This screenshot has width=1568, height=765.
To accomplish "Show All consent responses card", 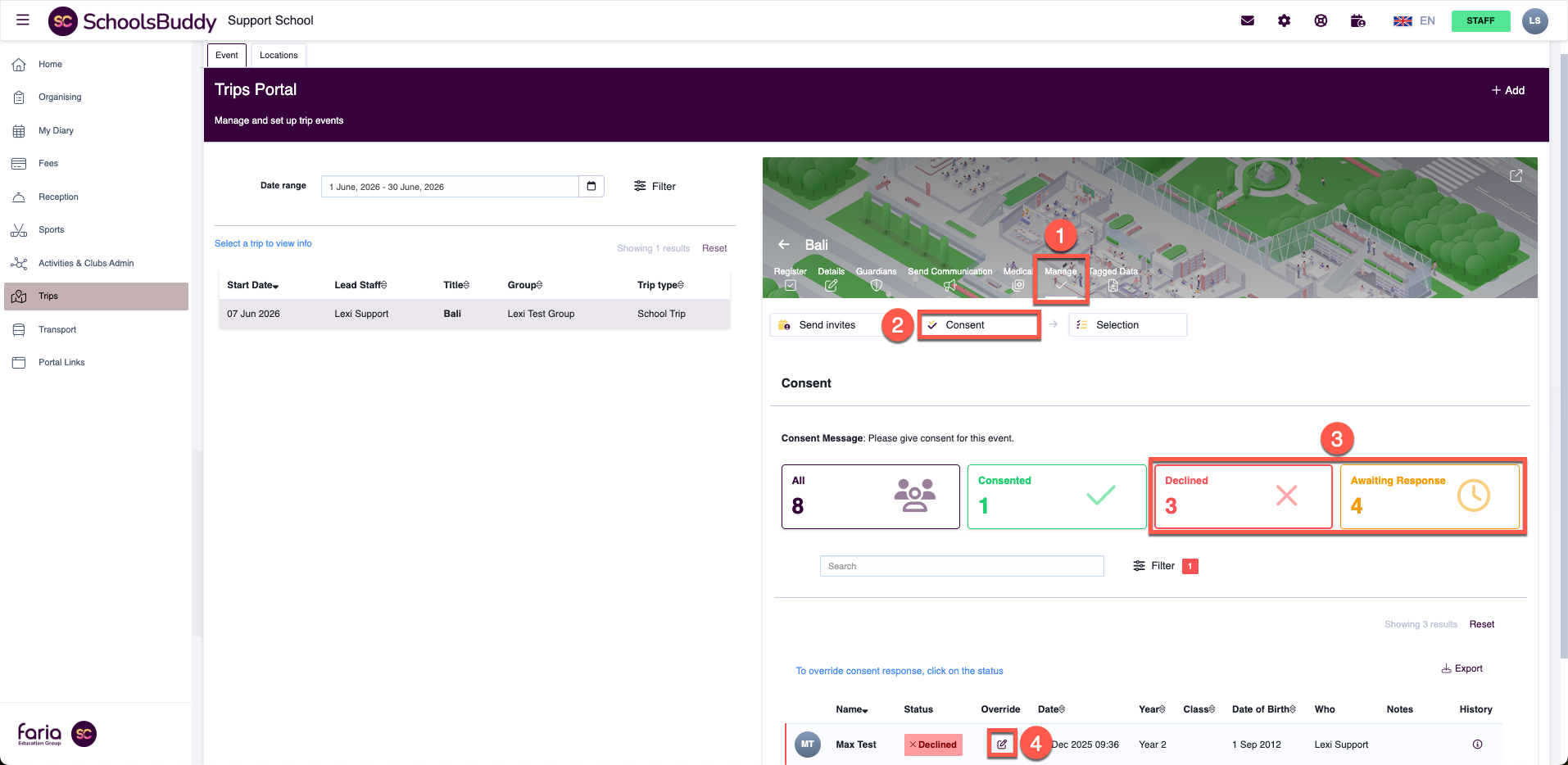I will (870, 496).
